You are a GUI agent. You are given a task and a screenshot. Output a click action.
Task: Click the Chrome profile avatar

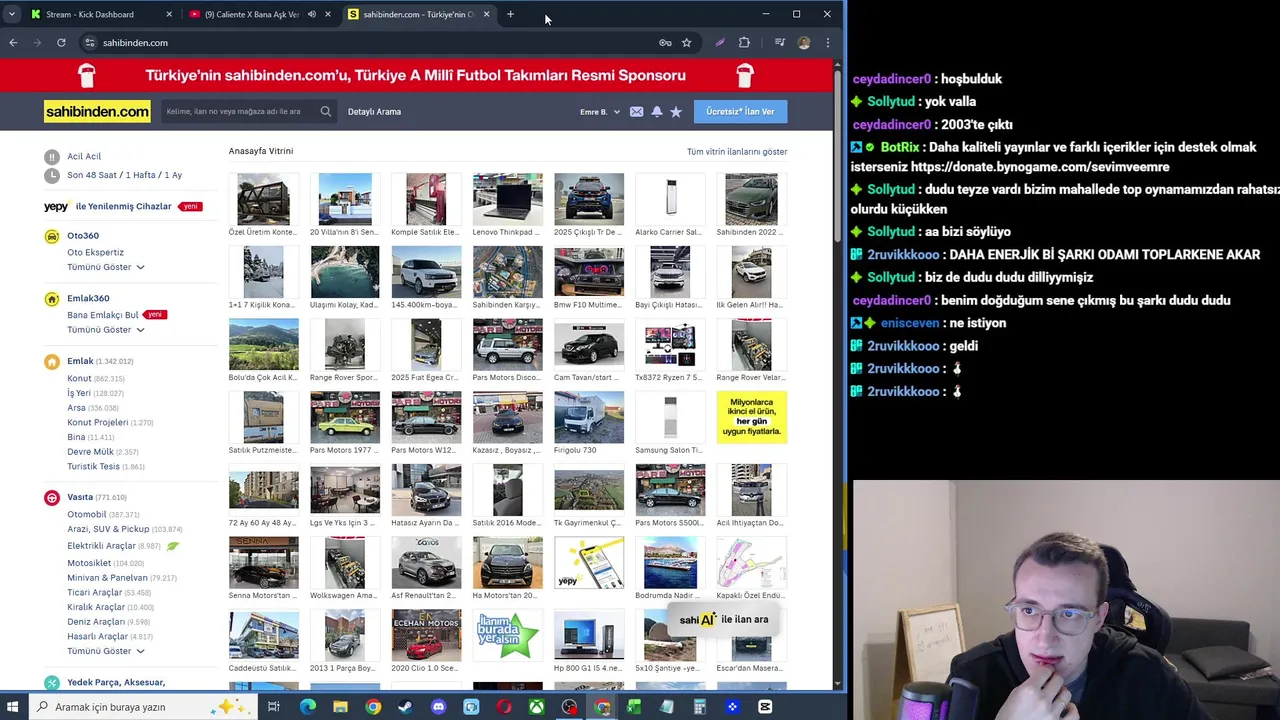click(x=804, y=43)
